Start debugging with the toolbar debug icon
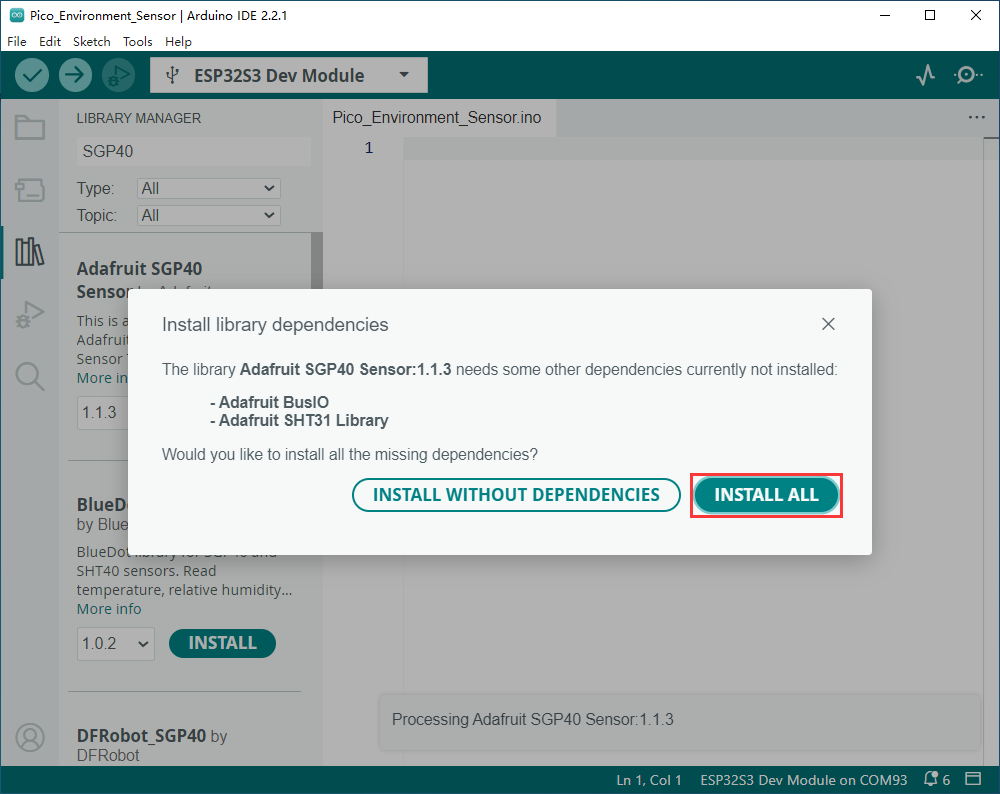 pyautogui.click(x=119, y=75)
